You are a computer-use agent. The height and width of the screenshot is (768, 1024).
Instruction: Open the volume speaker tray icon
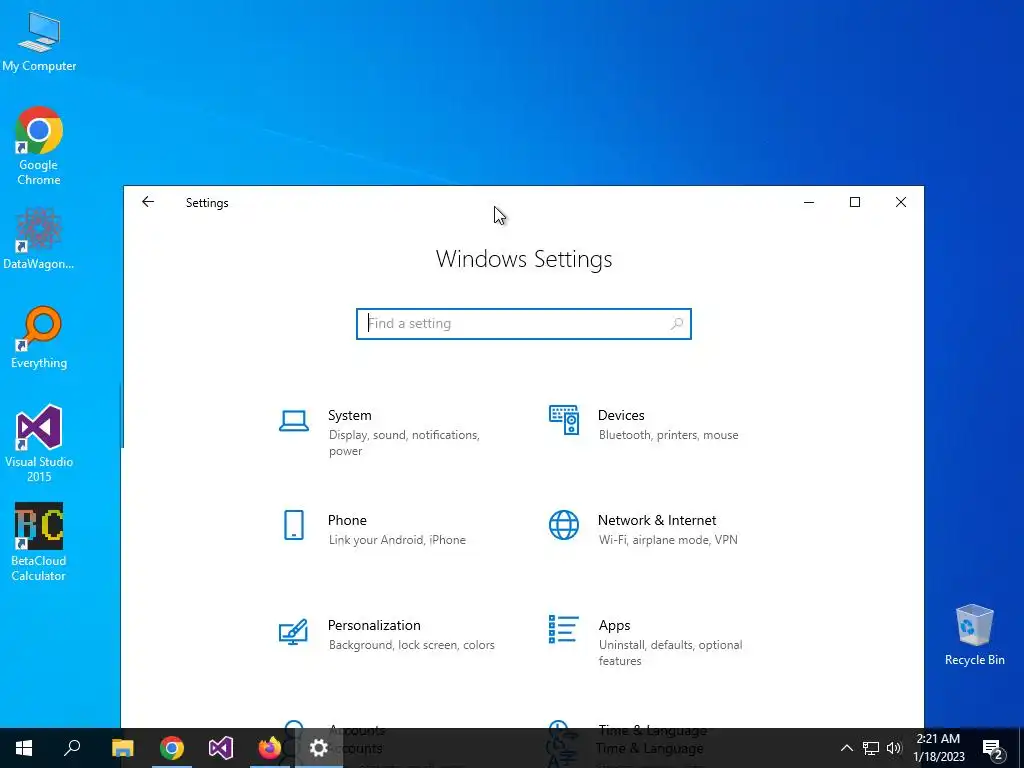point(894,748)
